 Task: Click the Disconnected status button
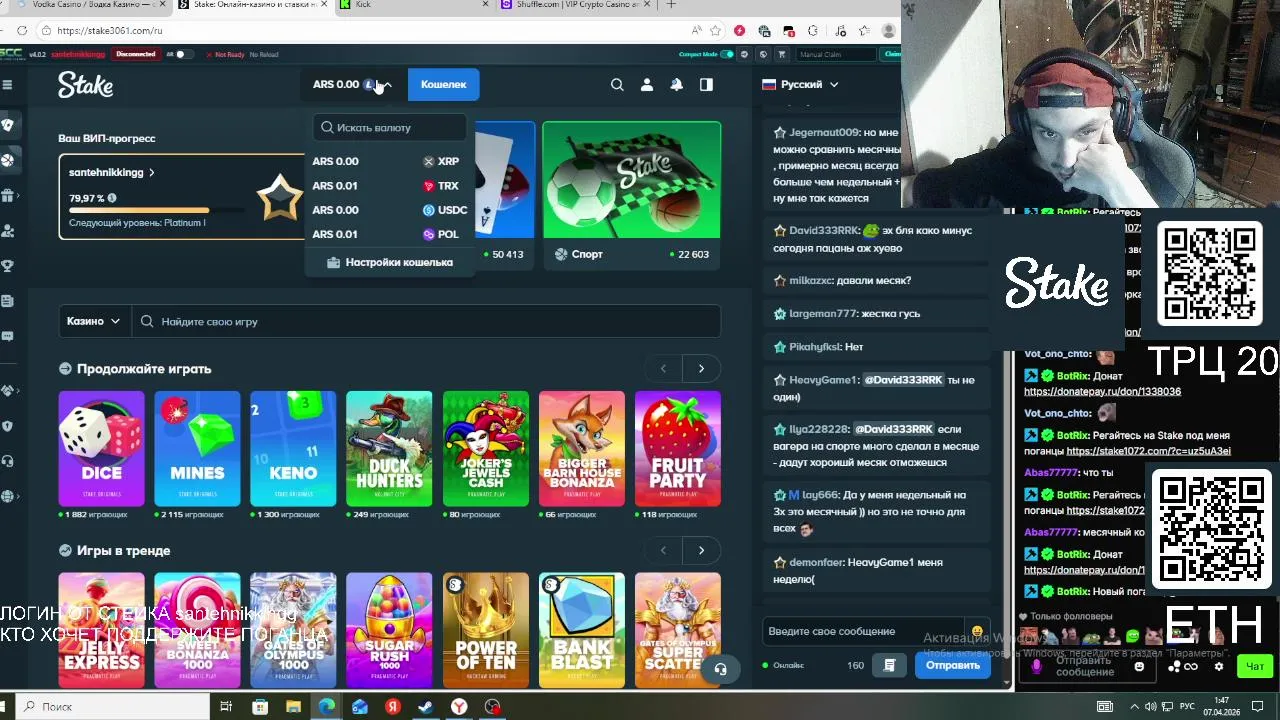[x=136, y=54]
